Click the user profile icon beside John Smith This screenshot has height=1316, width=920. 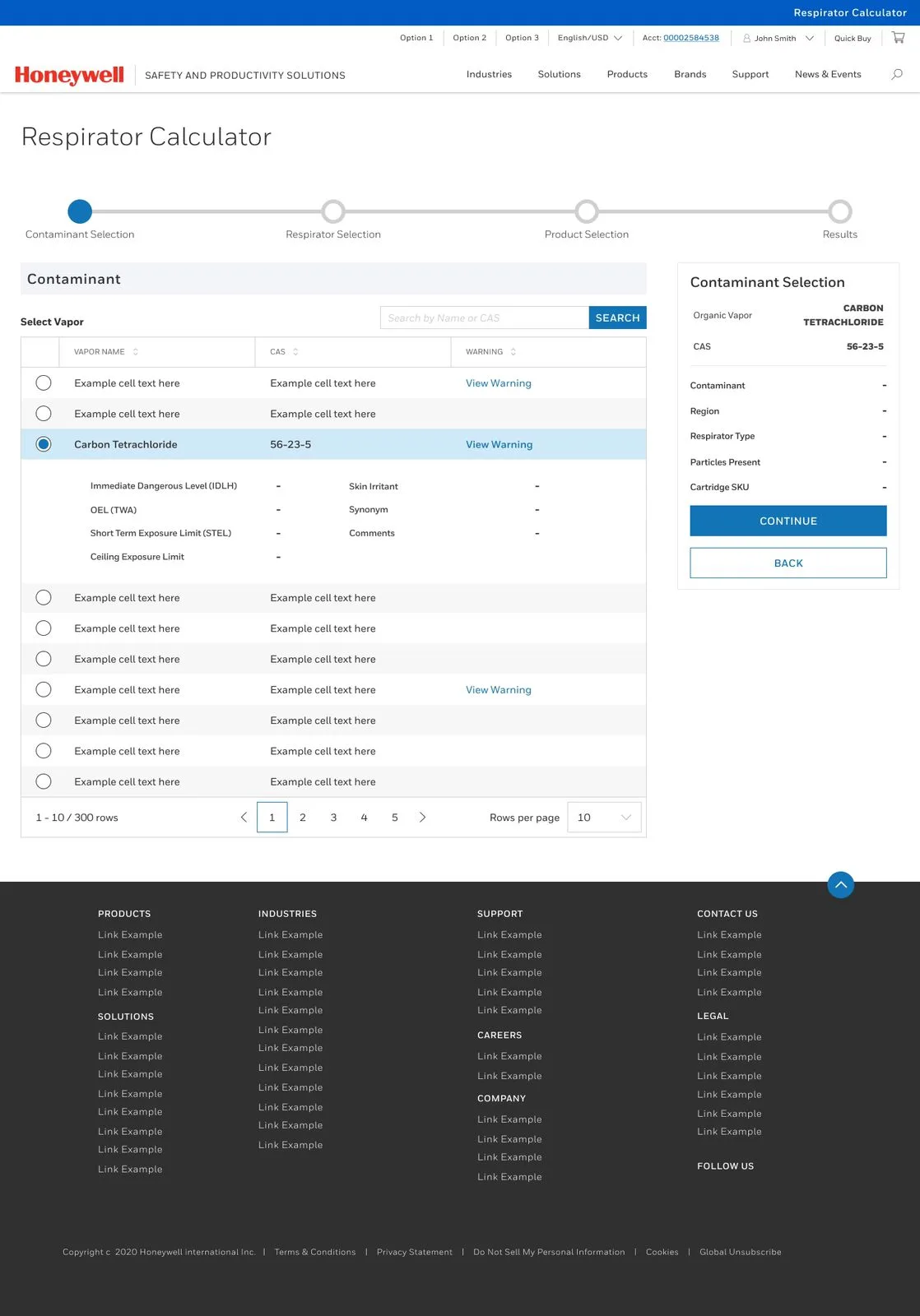pyautogui.click(x=746, y=38)
